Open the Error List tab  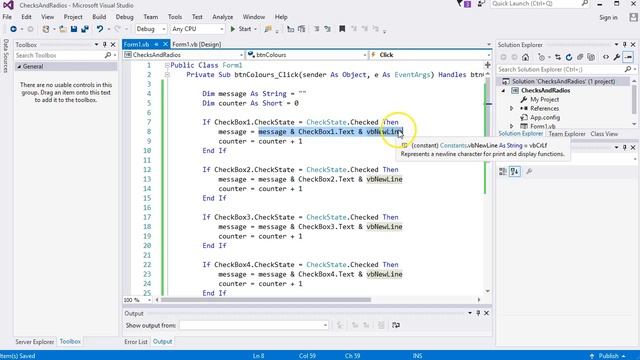coord(136,342)
